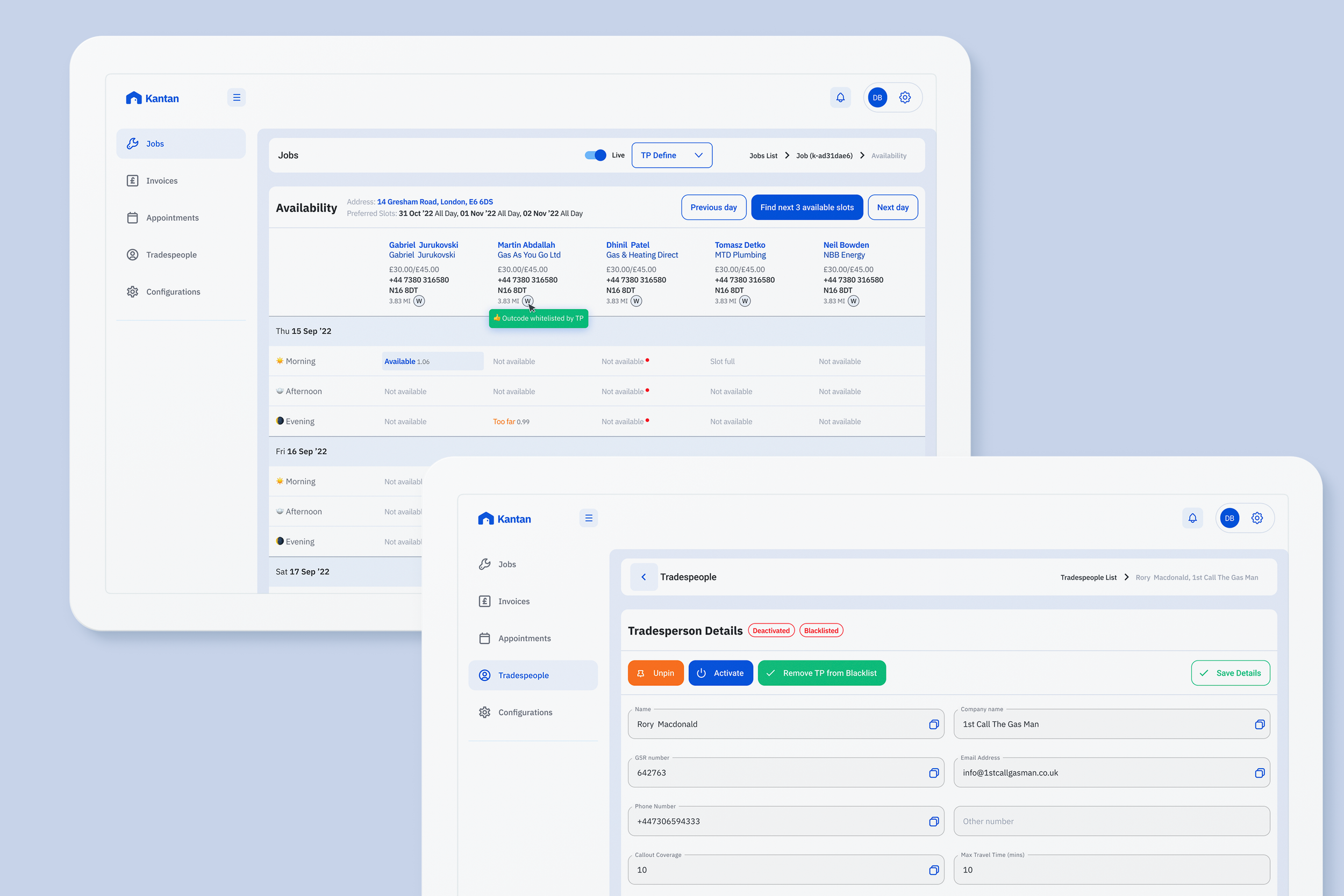Open Tomasz Detko tradesperson name link
This screenshot has width=1344, height=896.
click(x=740, y=245)
